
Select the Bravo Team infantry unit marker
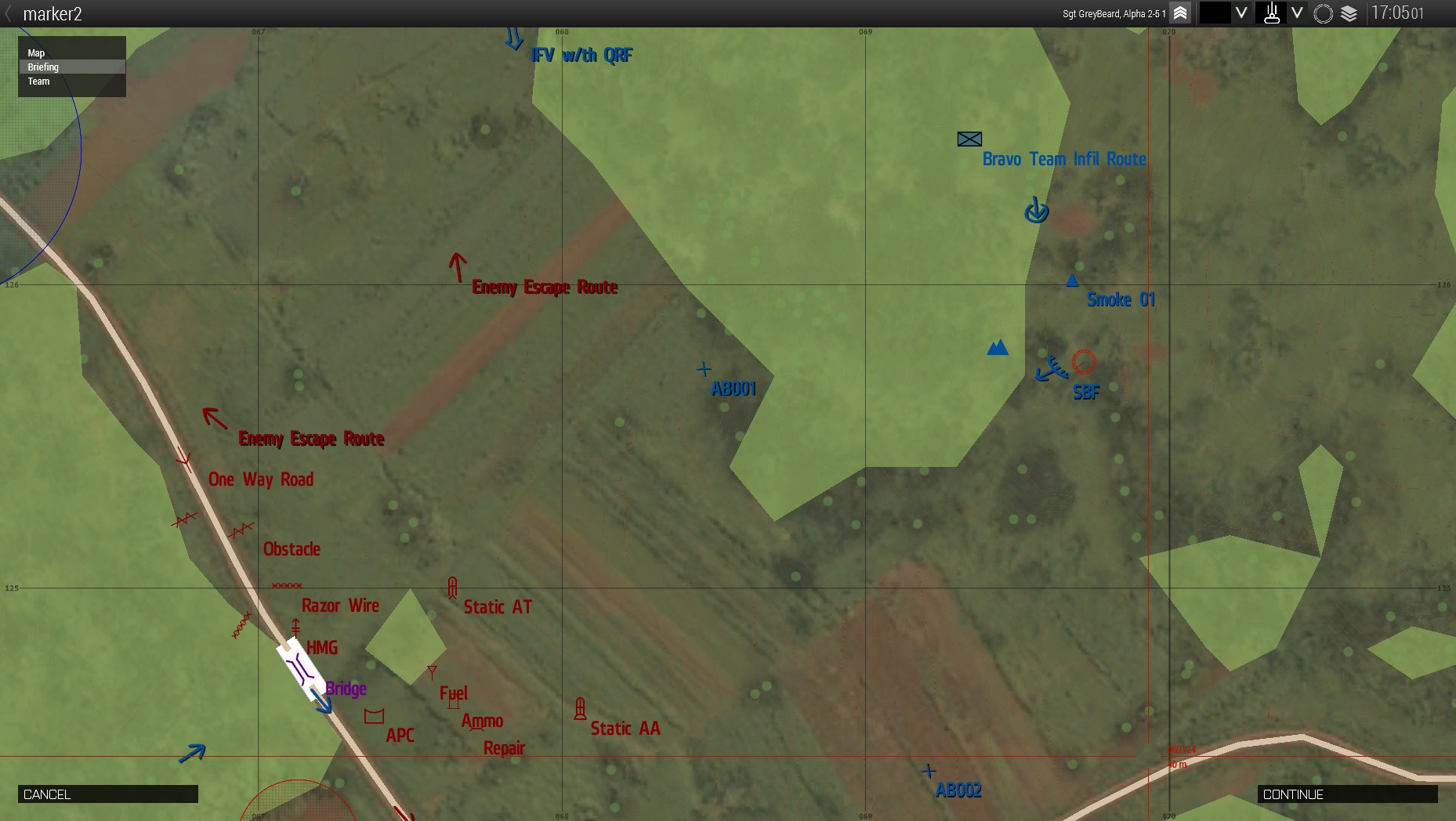969,139
